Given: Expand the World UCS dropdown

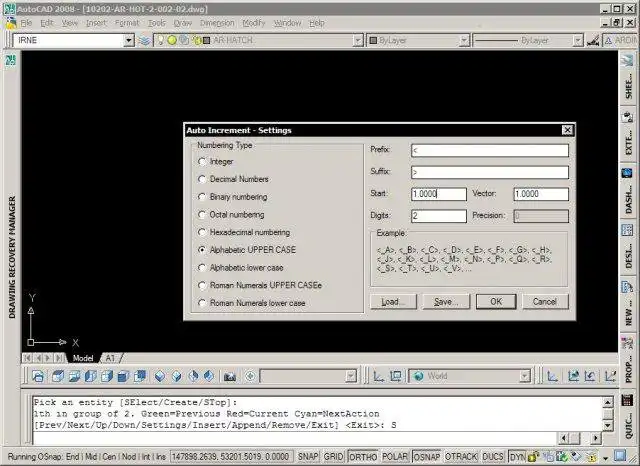Looking at the screenshot, I should 525,376.
